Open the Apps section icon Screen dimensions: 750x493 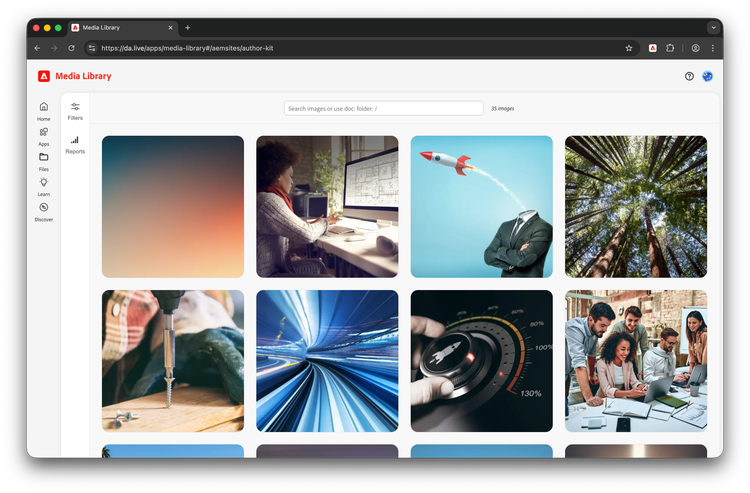coord(43,132)
